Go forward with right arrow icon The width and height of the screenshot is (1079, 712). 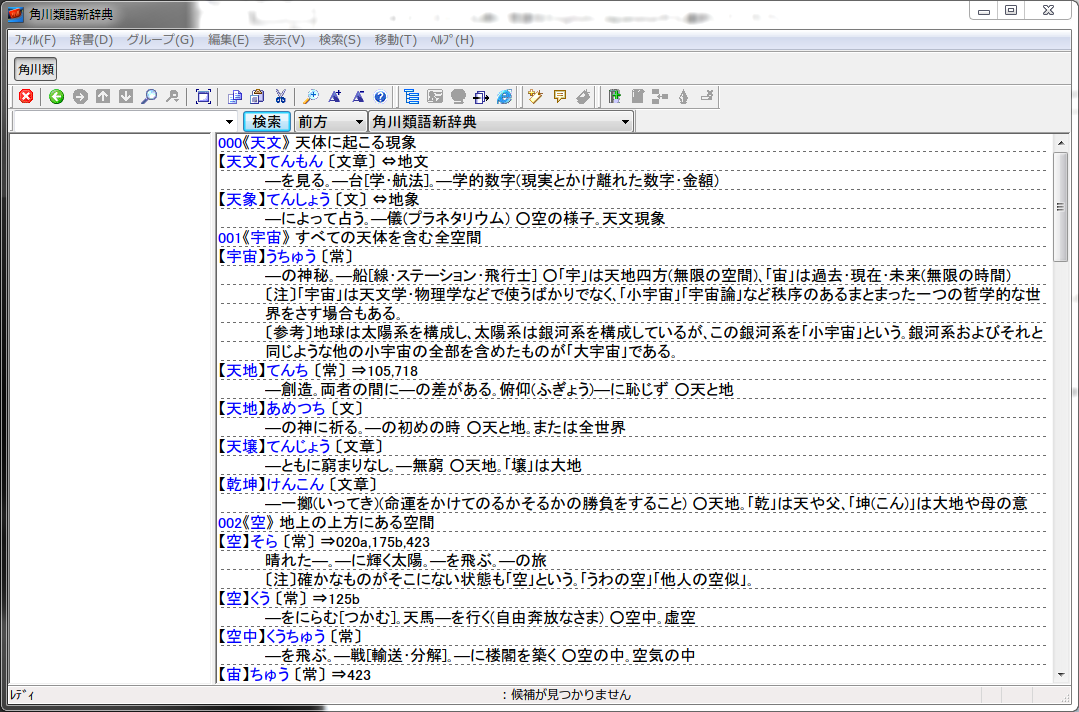coord(80,96)
